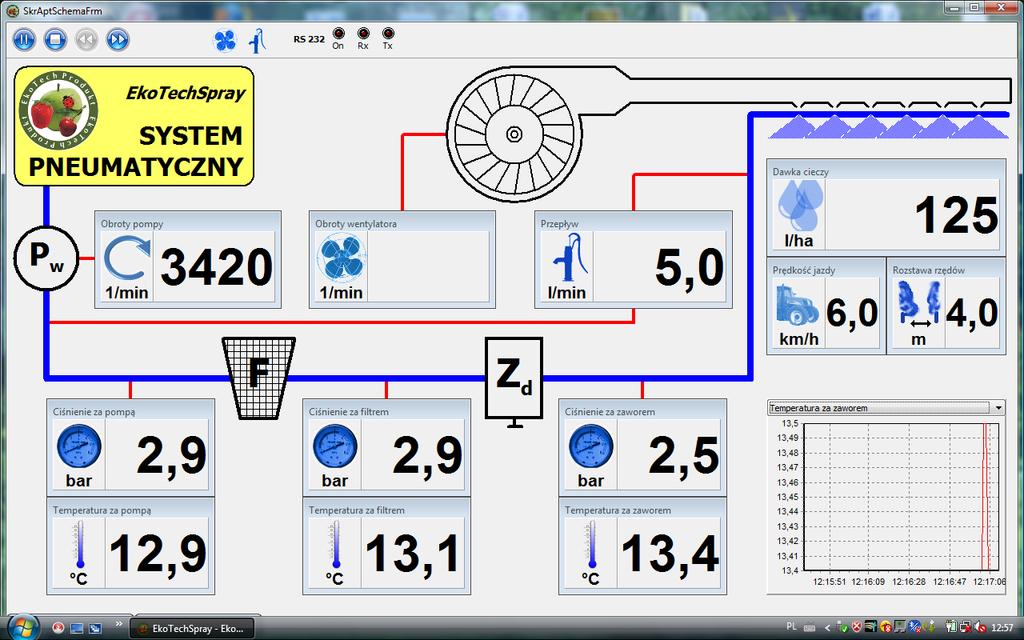The width and height of the screenshot is (1024, 640).
Task: Toggle the water pump icon in toolbar
Action: [258, 41]
